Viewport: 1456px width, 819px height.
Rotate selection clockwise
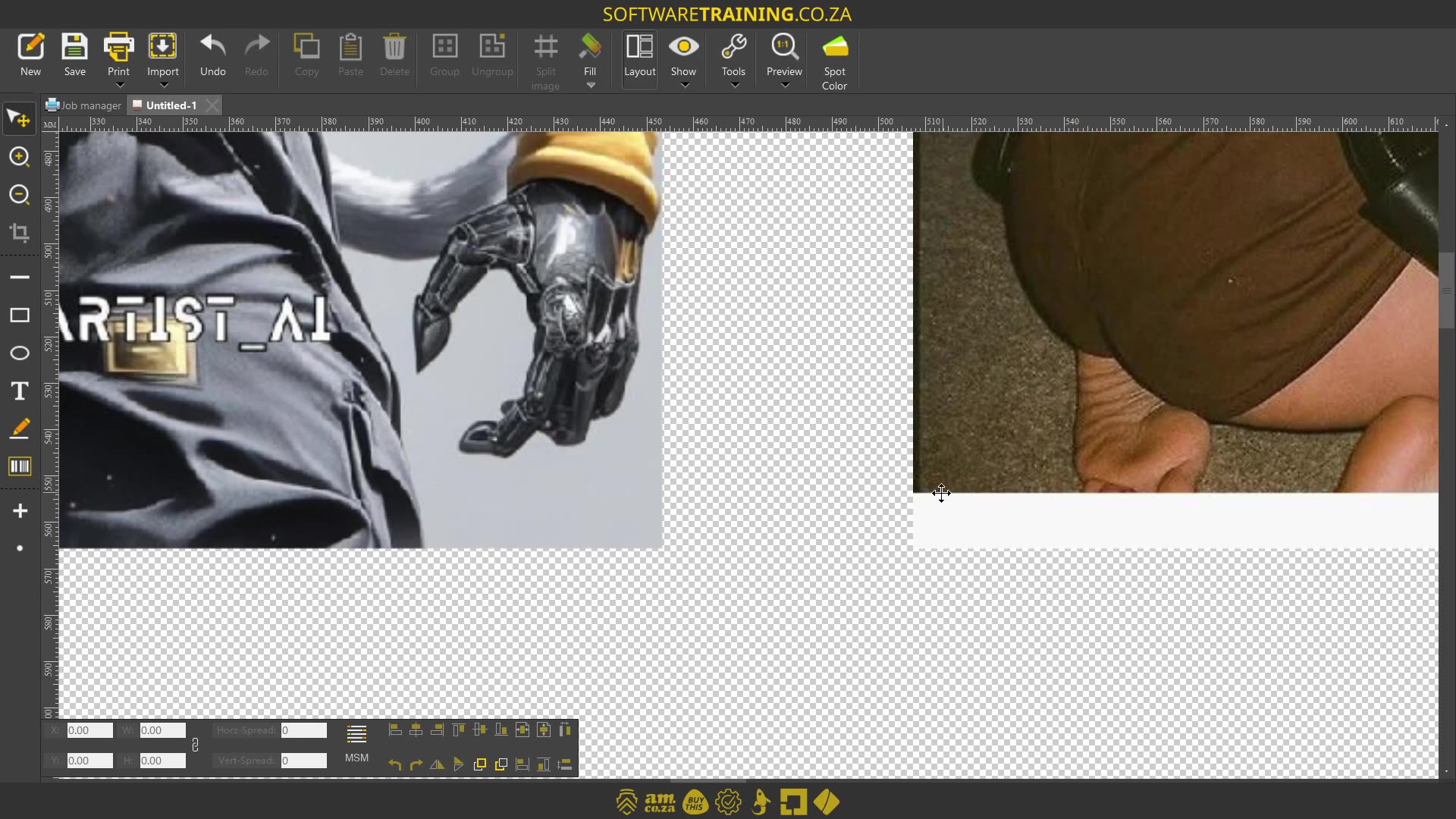point(416,764)
